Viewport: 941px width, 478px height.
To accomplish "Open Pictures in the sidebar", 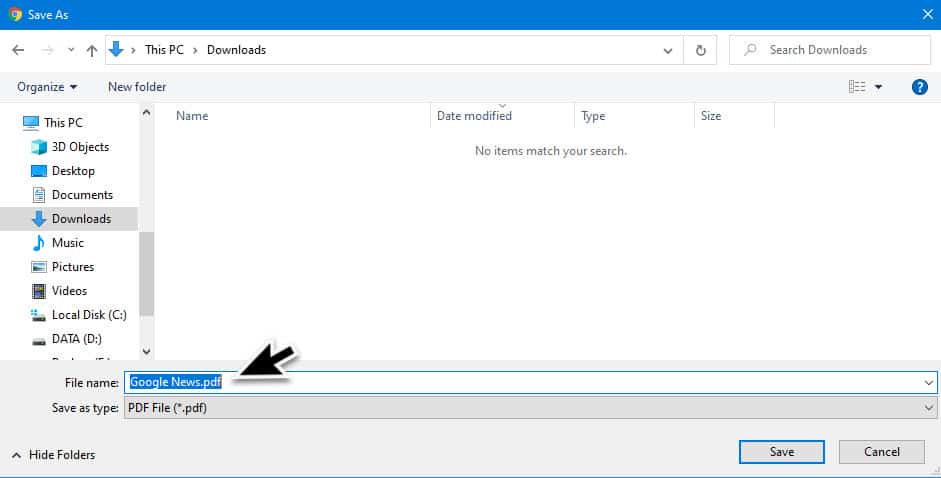I will point(73,267).
